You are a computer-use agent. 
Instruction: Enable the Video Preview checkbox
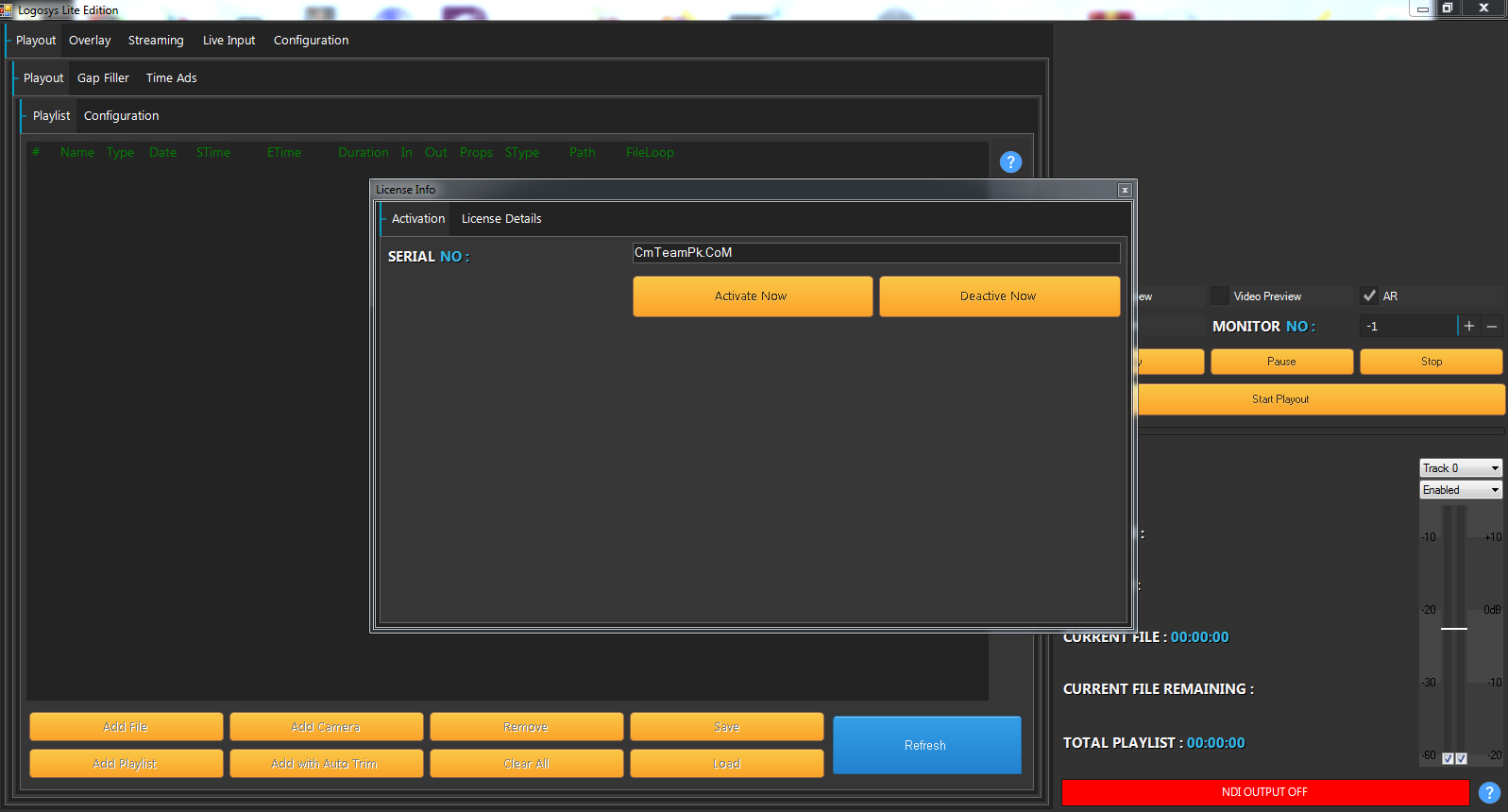point(1220,296)
